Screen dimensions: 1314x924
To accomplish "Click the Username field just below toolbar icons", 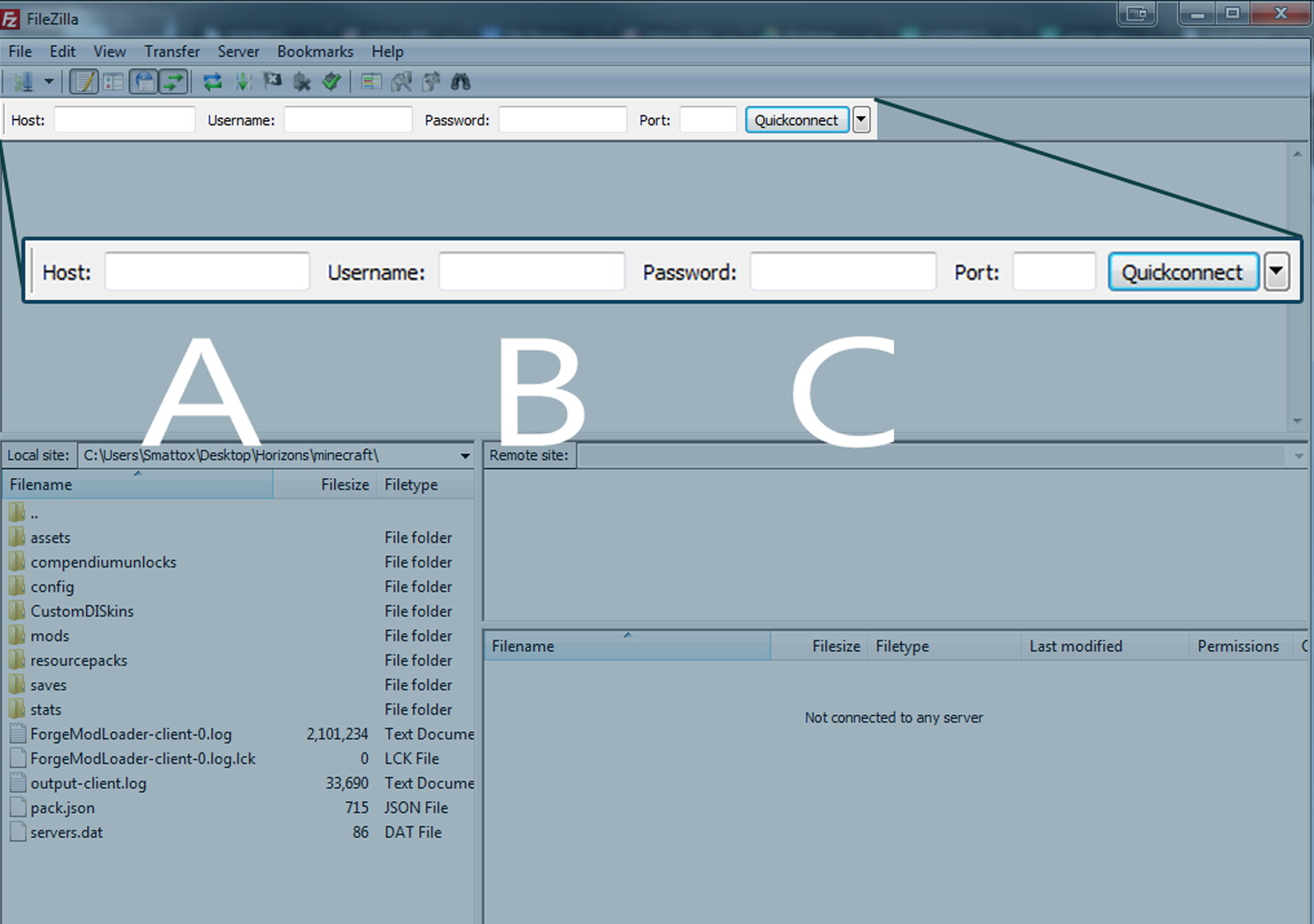I will [348, 120].
